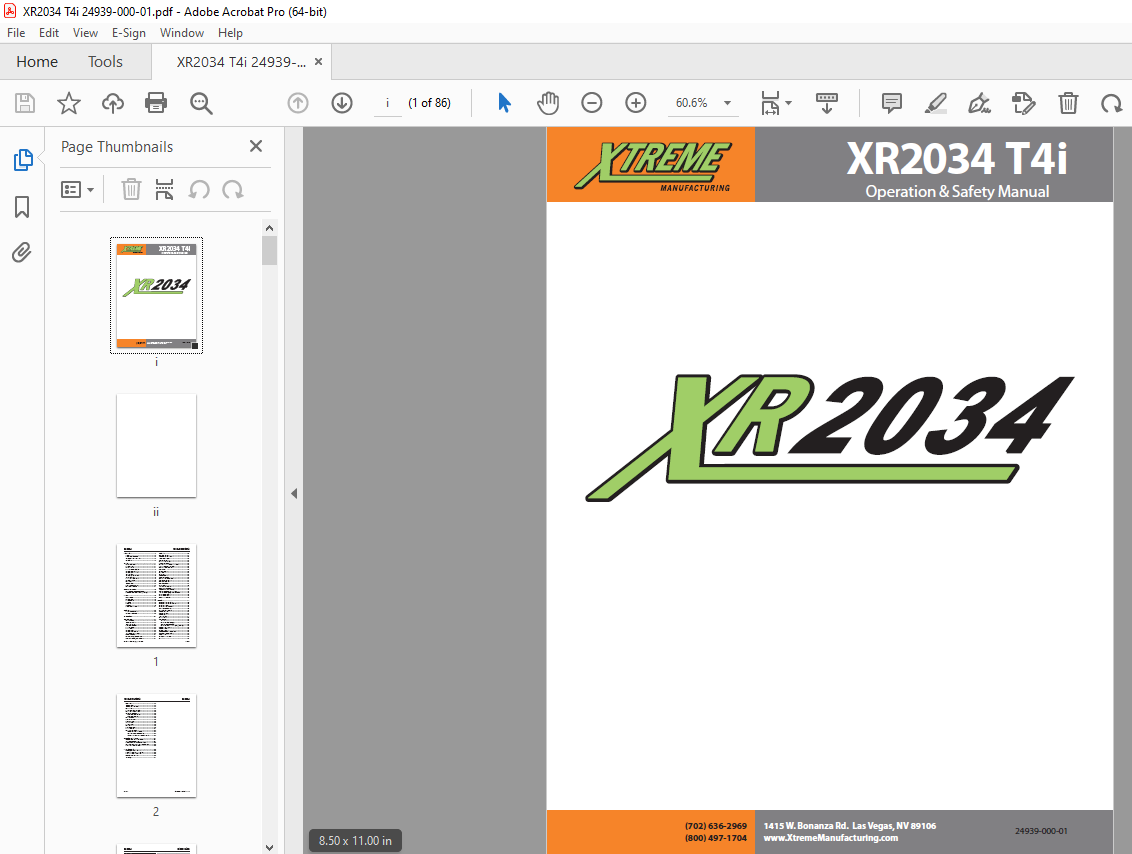Open the File menu

(16, 32)
